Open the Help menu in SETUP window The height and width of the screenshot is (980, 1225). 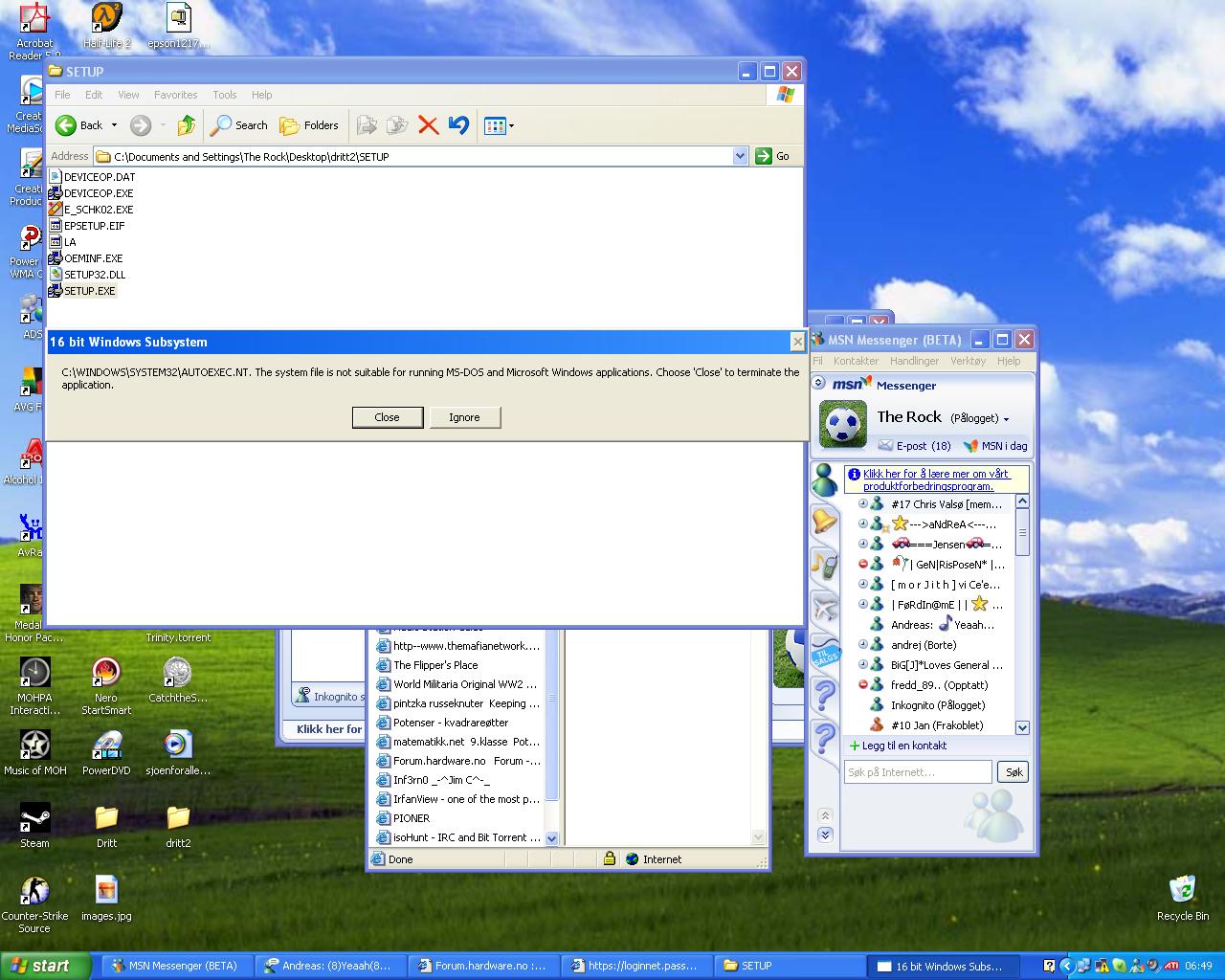(x=261, y=95)
